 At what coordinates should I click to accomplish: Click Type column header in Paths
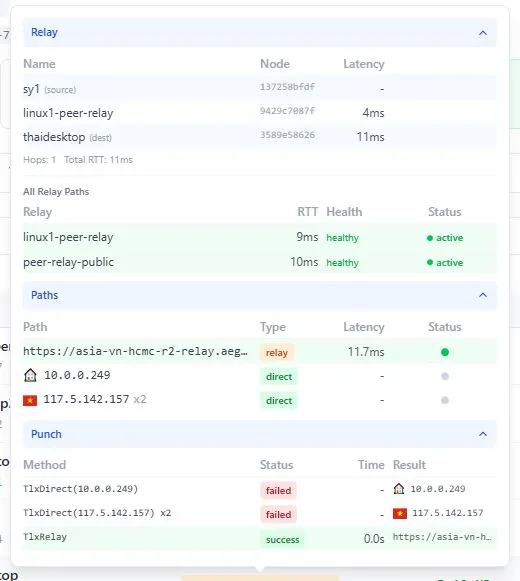273,327
